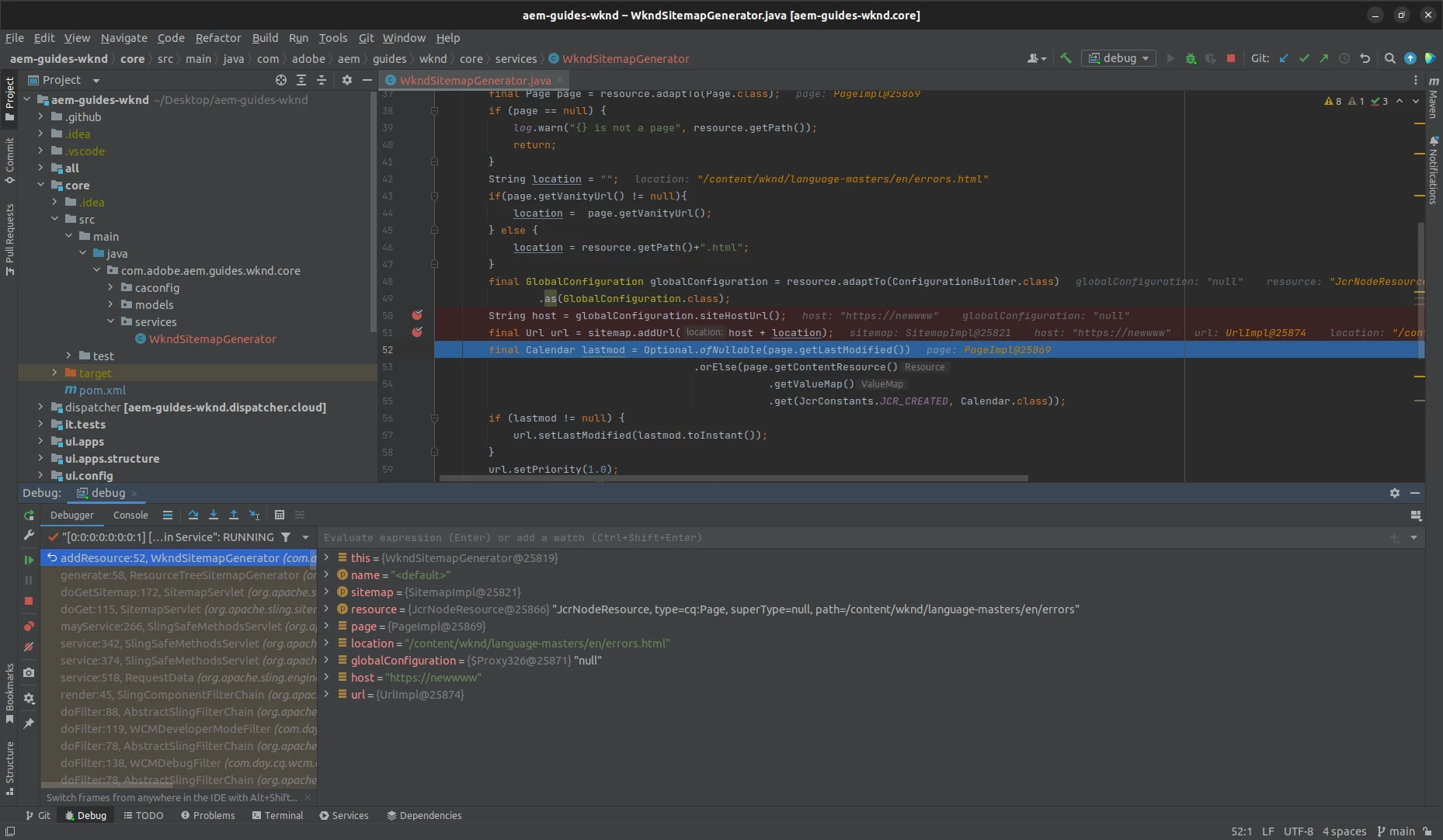The width and height of the screenshot is (1443, 840).
Task: Take thread dump with camera icon
Action: pyautogui.click(x=29, y=672)
